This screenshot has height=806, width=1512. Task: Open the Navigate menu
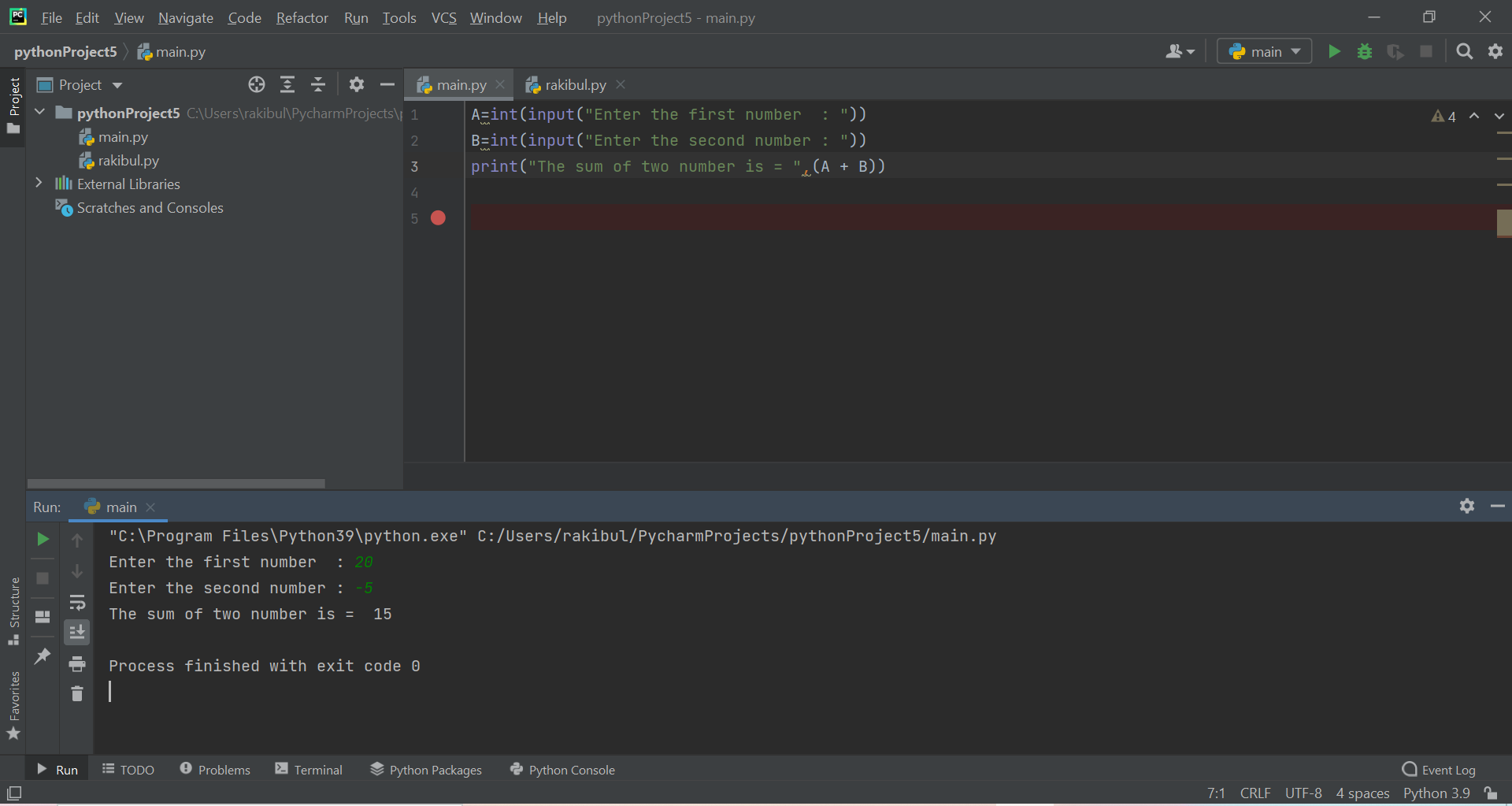tap(186, 17)
